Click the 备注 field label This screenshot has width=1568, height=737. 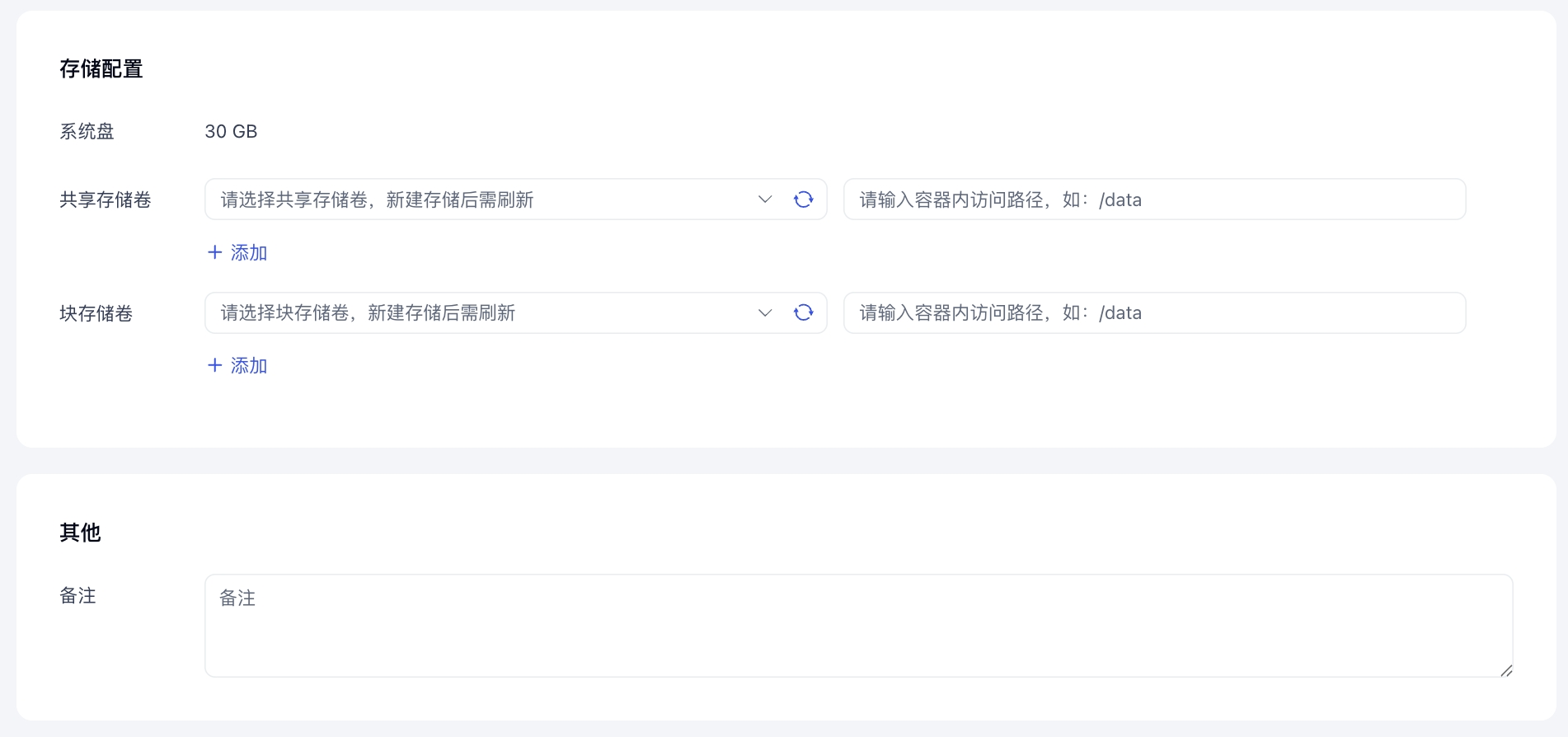tap(78, 595)
